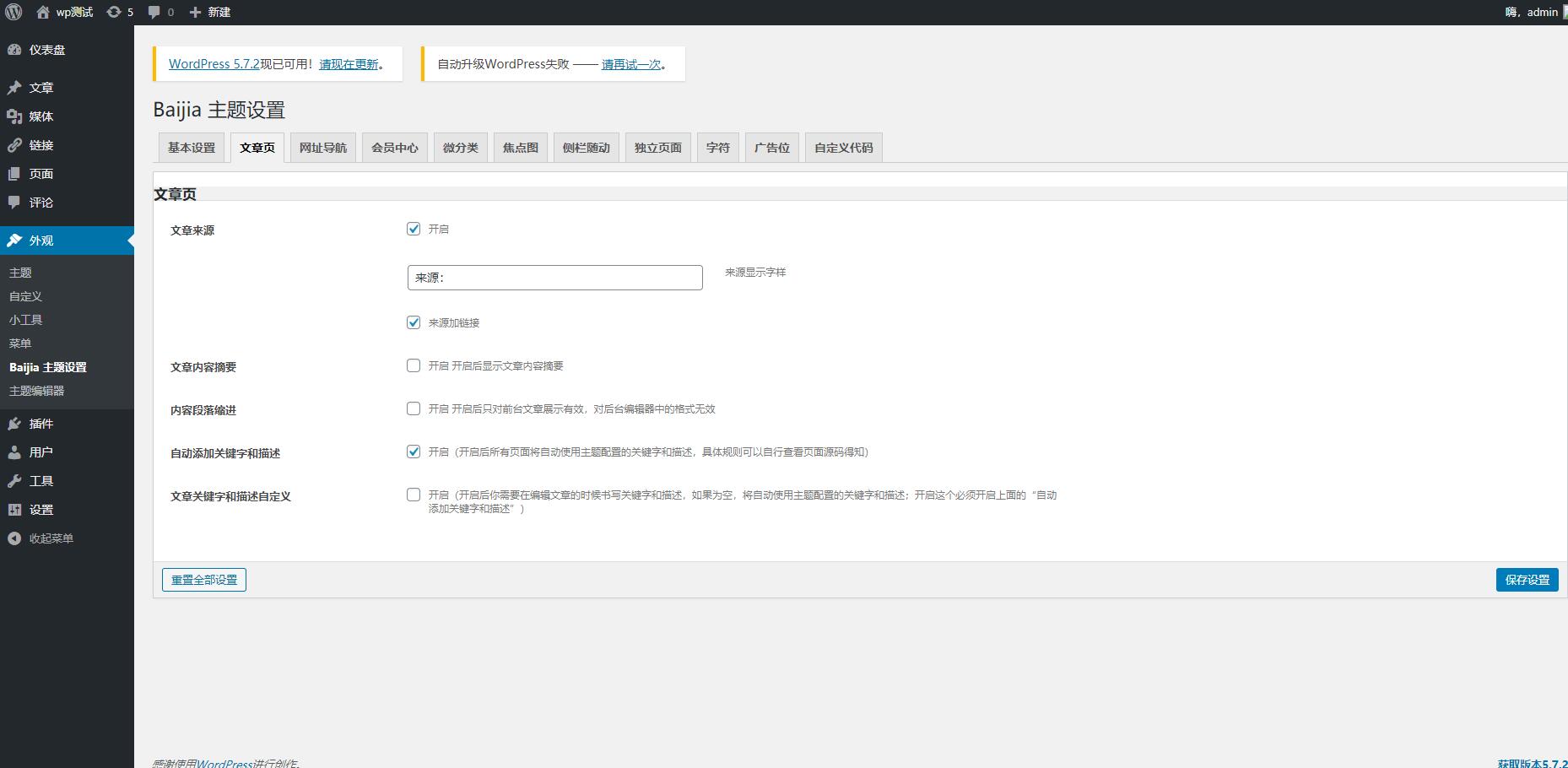1568x768 pixels.
Task: Uncheck the 来源加链接 checkbox
Action: pyautogui.click(x=414, y=322)
